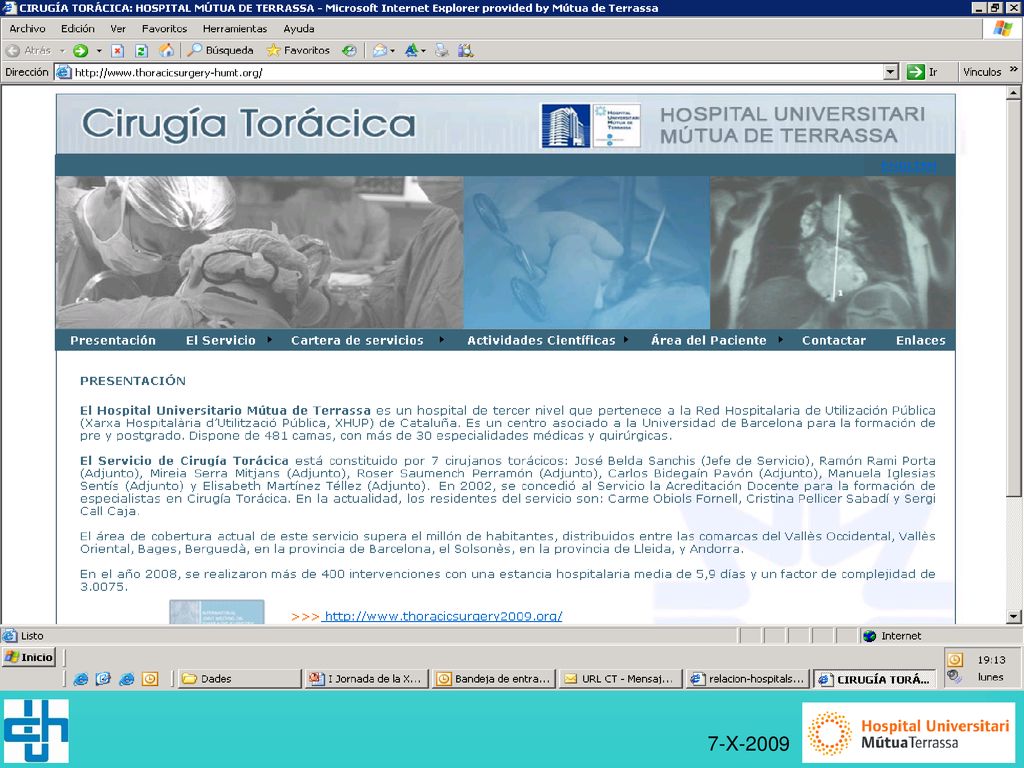
Task: Open the Búsqueda search pane
Action: 221,50
